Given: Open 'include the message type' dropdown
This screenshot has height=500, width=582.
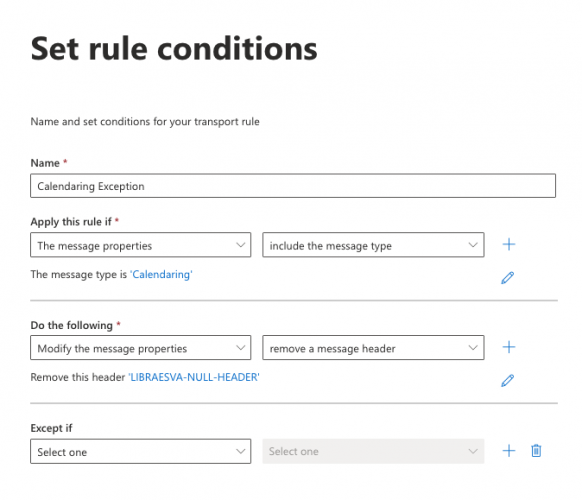Looking at the screenshot, I should 373,245.
